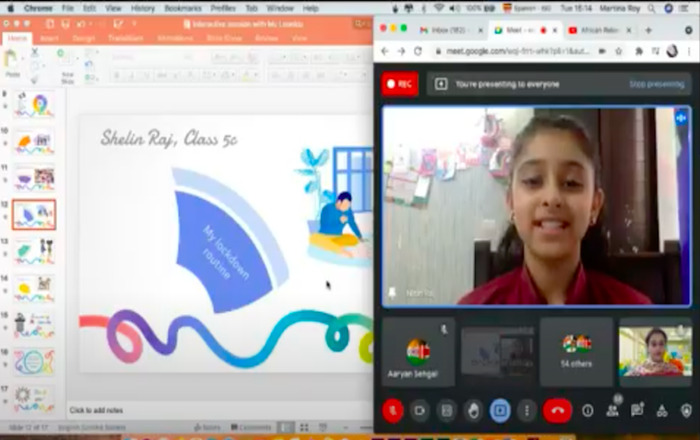
Task: Show everyone people panel in Meet
Action: coord(612,411)
